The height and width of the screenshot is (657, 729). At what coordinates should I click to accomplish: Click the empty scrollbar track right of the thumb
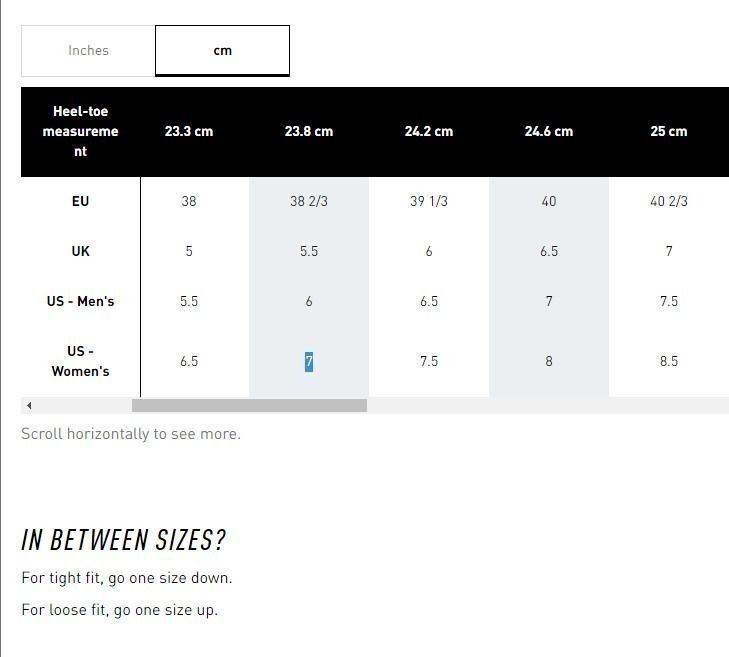[548, 405]
